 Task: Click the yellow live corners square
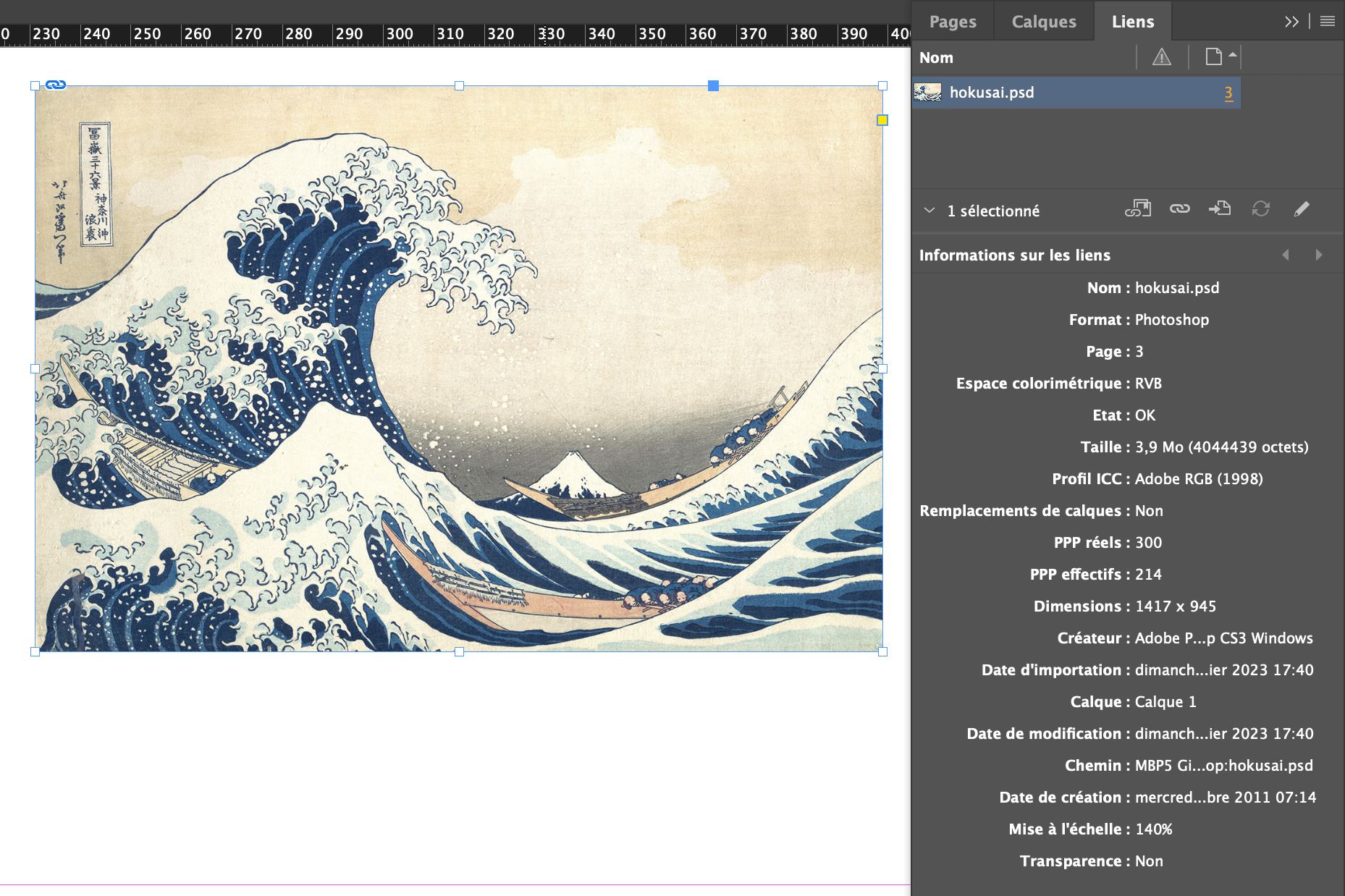[882, 120]
